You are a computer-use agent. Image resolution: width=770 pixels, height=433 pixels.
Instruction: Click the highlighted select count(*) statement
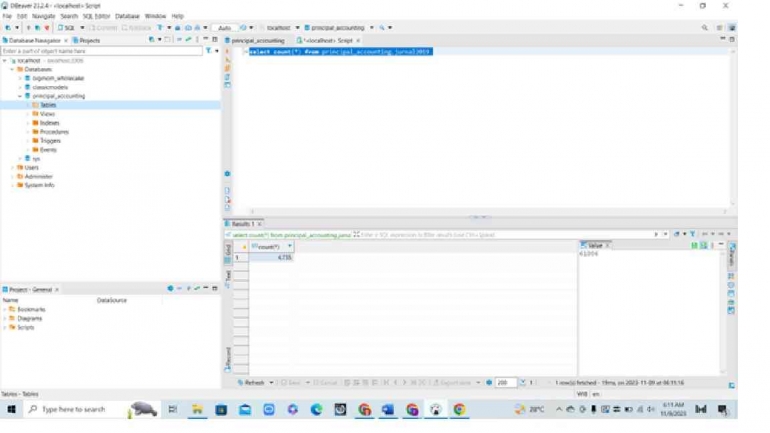(x=341, y=52)
